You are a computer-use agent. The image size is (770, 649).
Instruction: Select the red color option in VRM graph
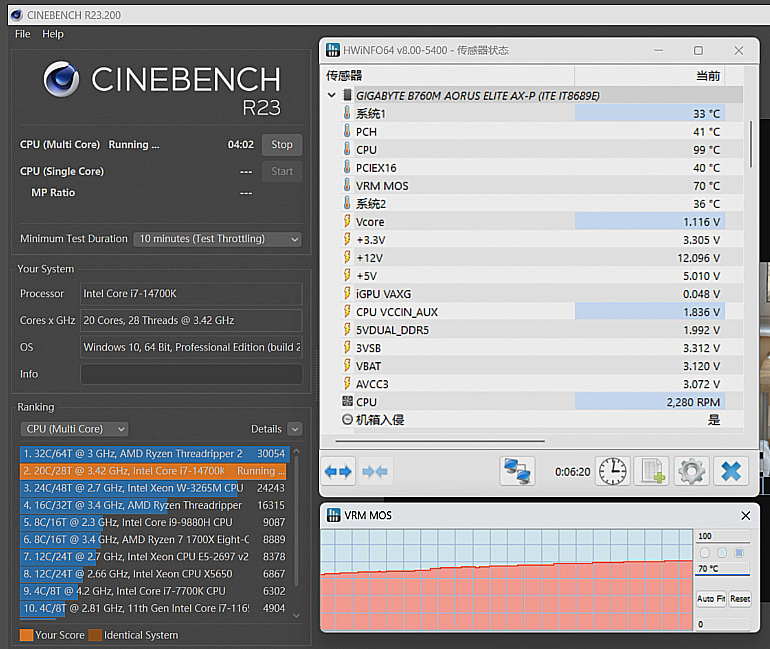tap(705, 552)
